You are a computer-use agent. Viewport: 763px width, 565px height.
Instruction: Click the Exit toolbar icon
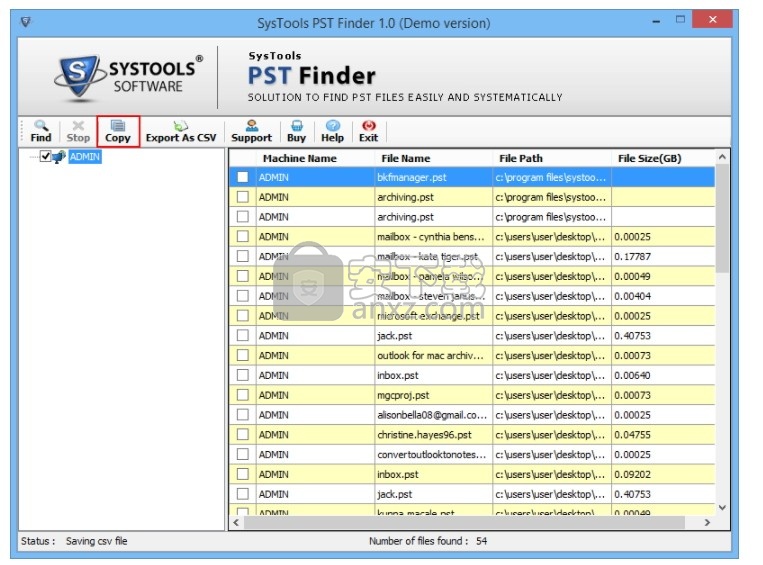(368, 131)
